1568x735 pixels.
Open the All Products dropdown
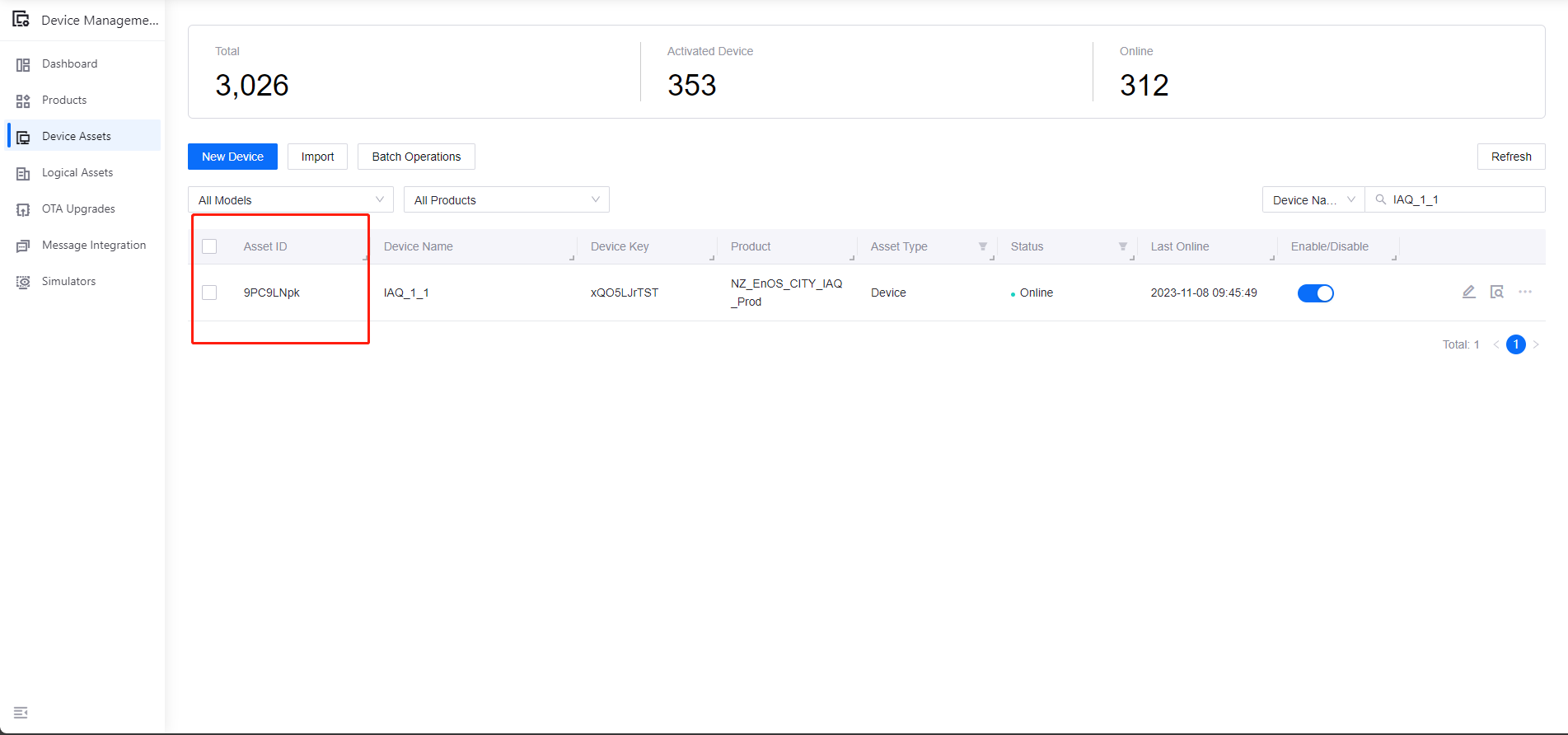[x=506, y=199]
